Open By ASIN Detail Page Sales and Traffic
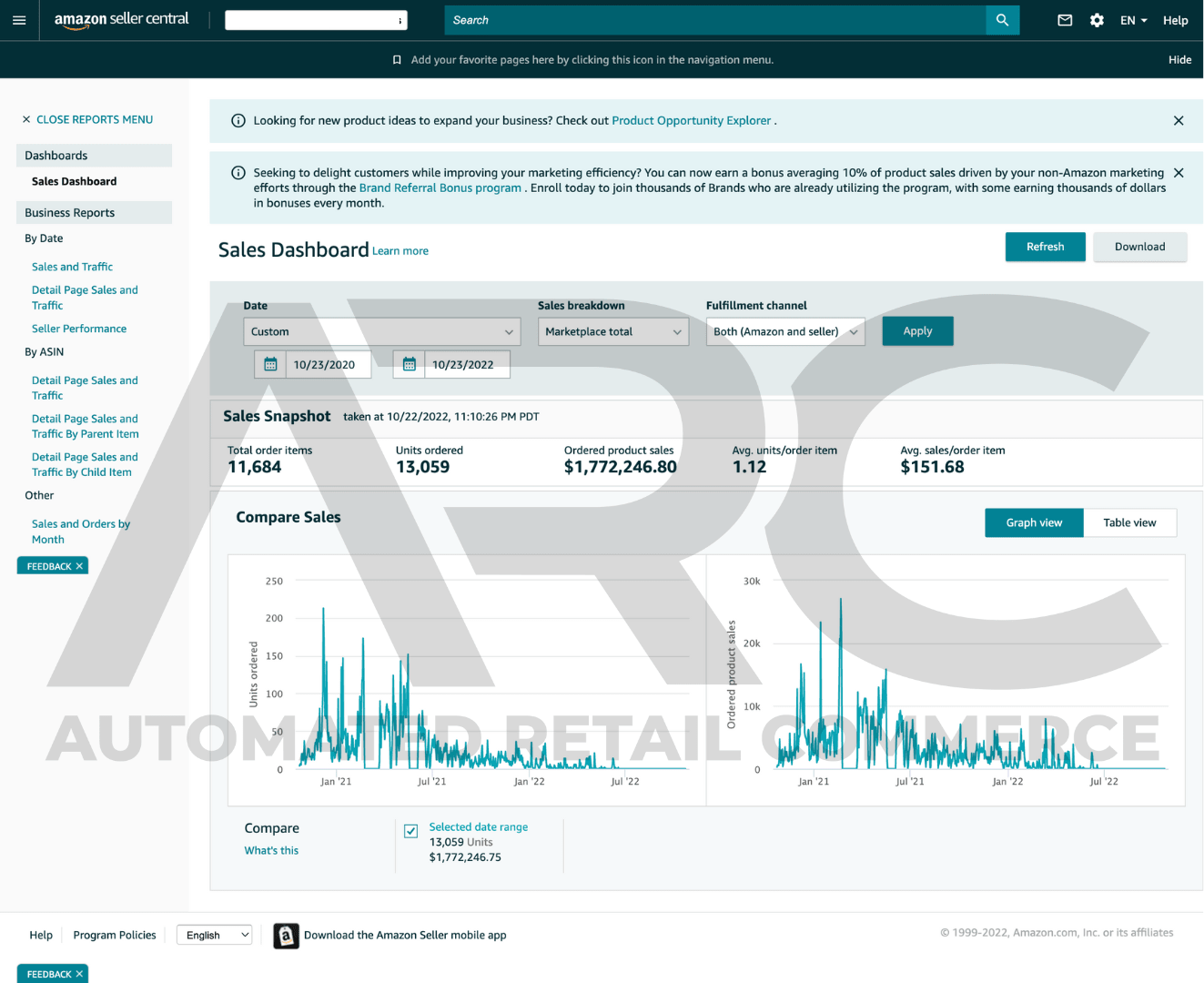This screenshot has height=983, width=1204. coord(85,388)
